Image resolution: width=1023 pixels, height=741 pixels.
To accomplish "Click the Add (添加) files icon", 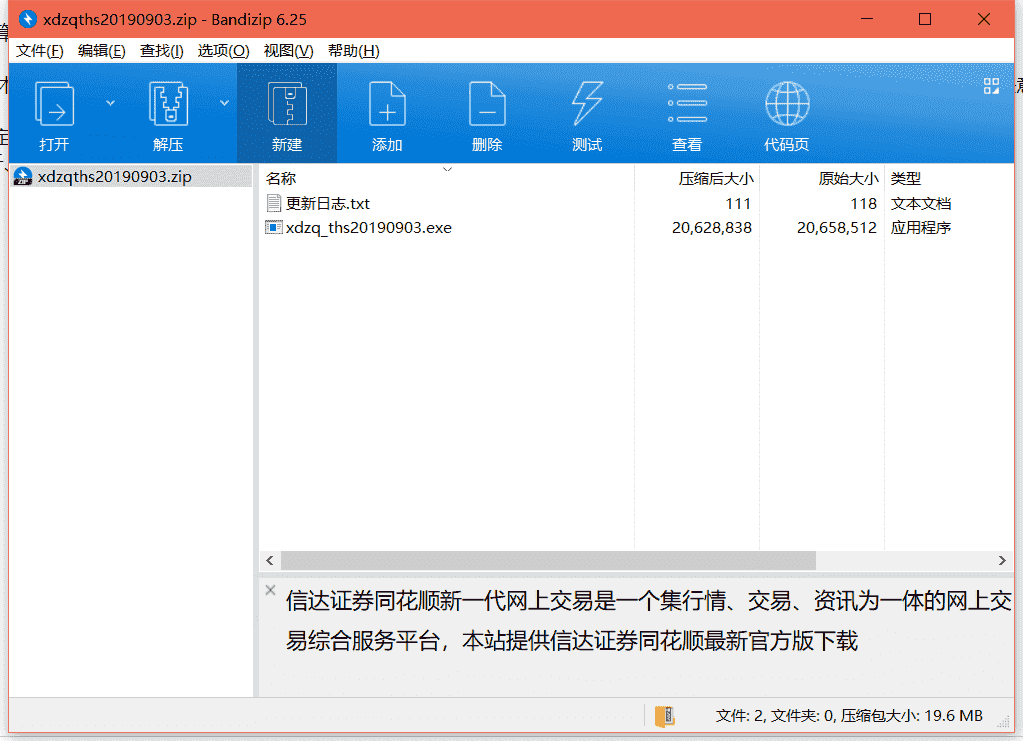I will 387,104.
